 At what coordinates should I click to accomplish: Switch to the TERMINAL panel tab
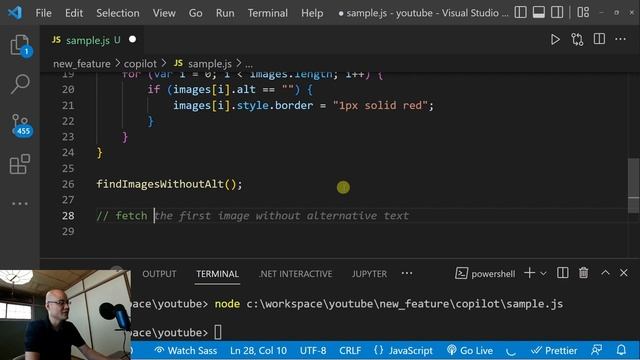pyautogui.click(x=217, y=274)
